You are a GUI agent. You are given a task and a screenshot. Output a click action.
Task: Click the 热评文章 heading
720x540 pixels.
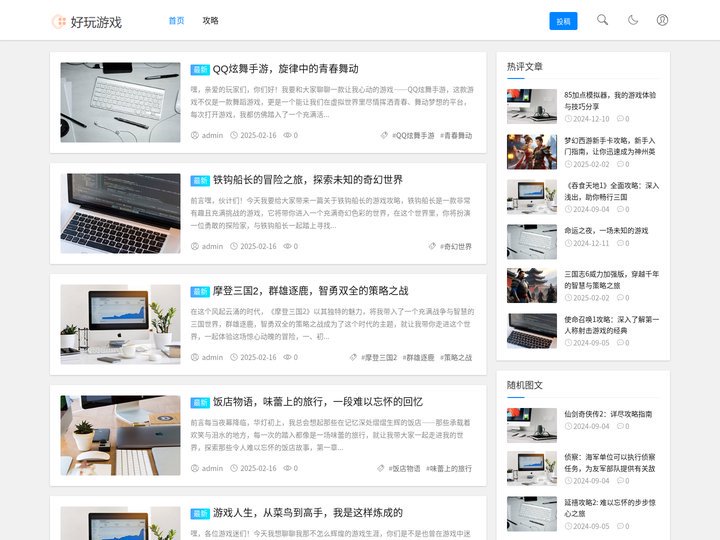[524, 67]
